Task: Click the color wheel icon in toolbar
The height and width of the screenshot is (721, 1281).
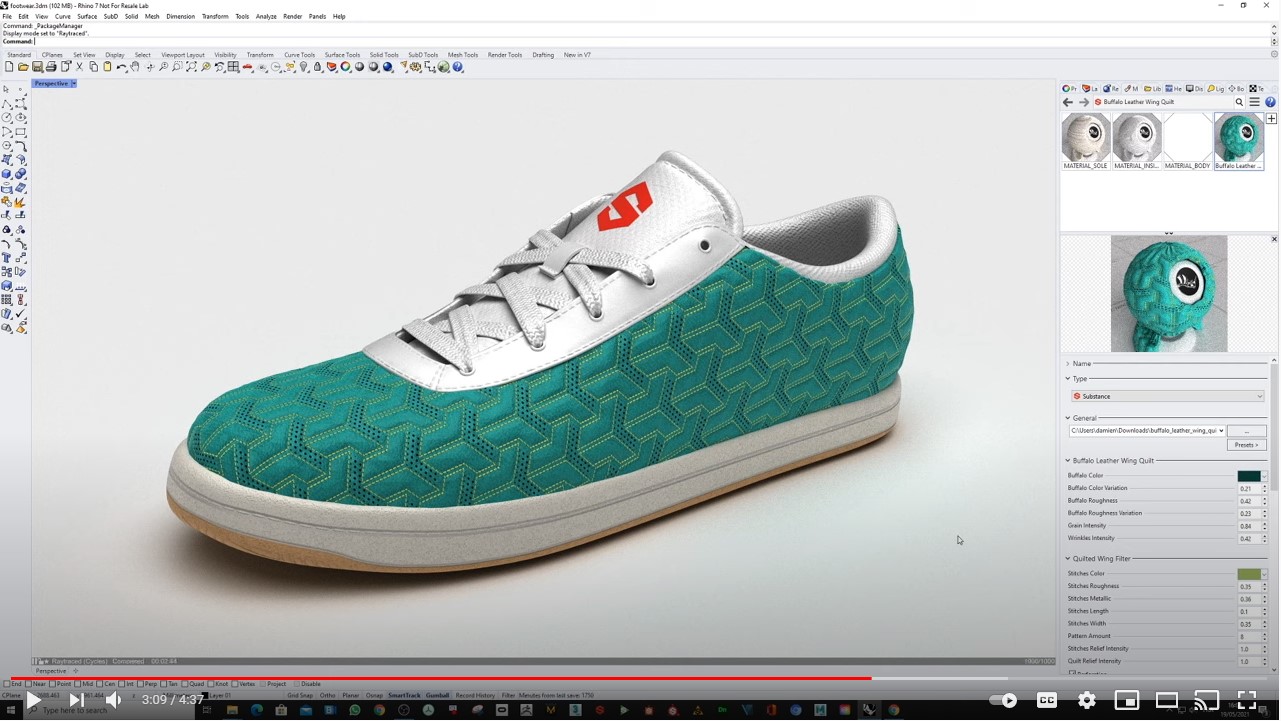Action: coord(345,67)
